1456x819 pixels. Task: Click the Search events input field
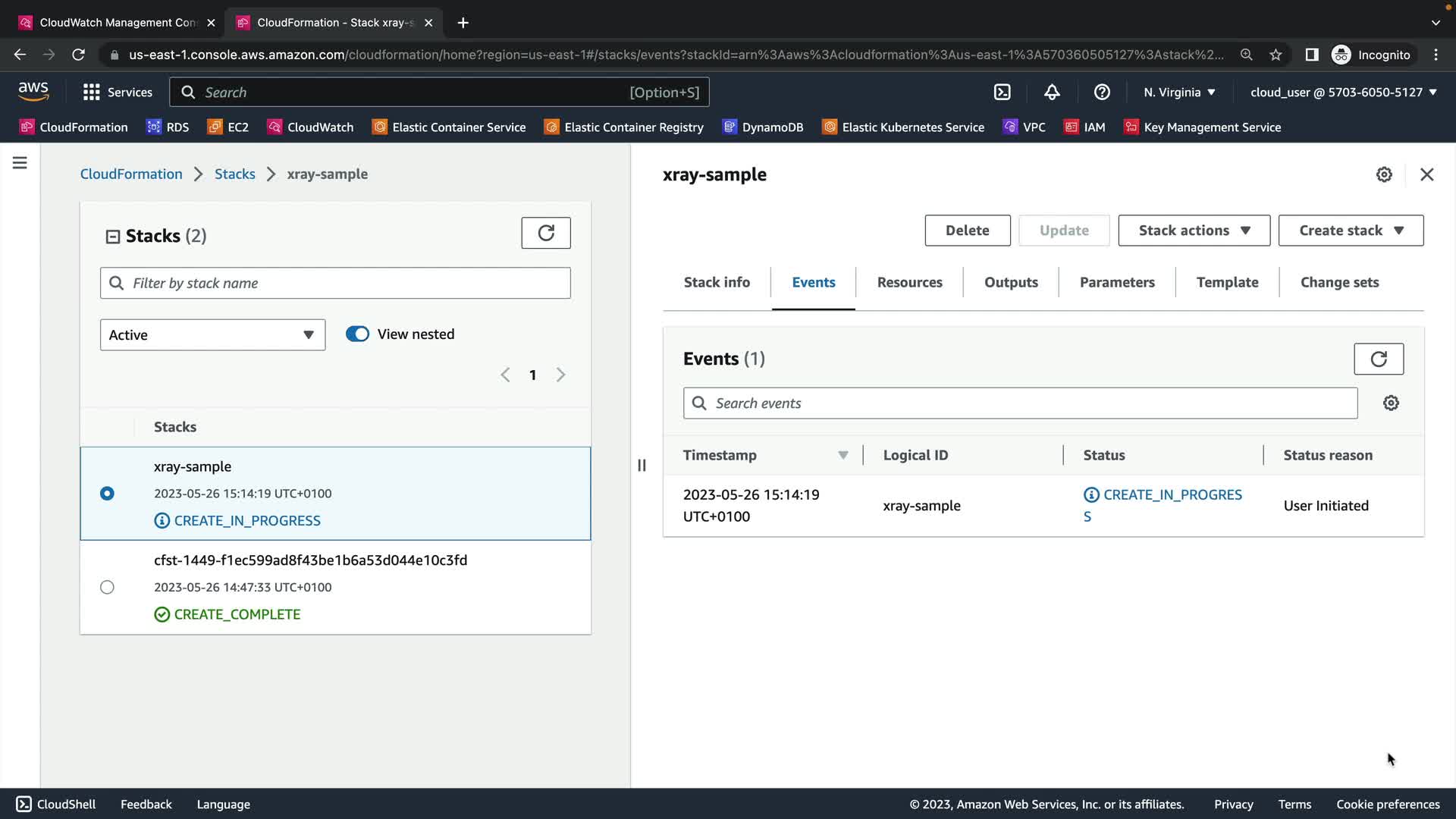click(1020, 403)
